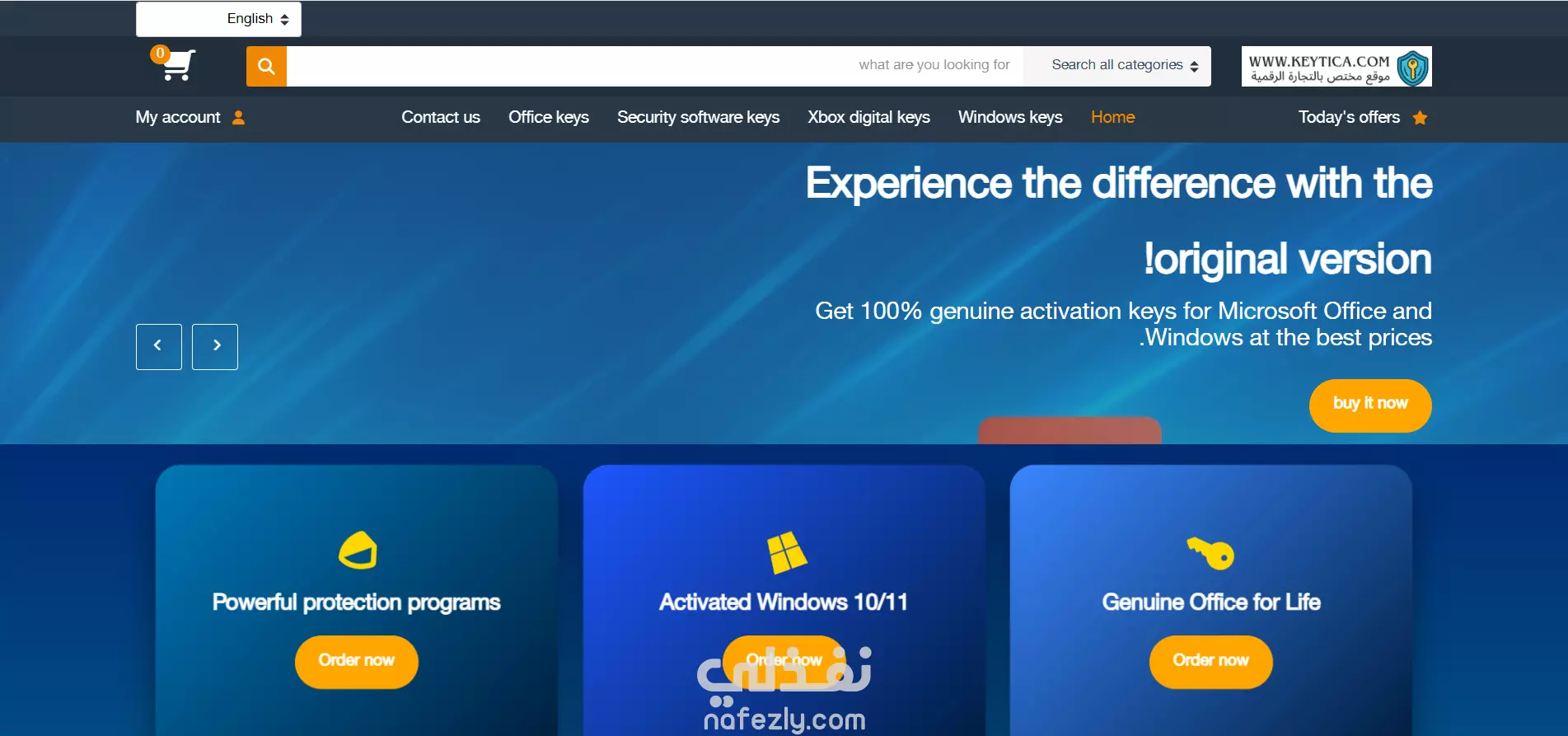Viewport: 1568px width, 736px height.
Task: Open the Xbox digital keys menu
Action: click(868, 117)
